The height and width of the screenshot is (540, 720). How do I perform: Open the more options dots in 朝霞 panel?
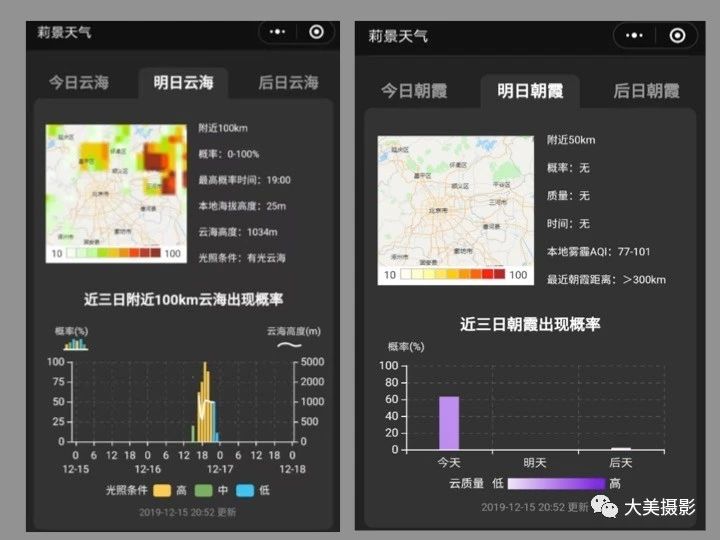pos(635,36)
